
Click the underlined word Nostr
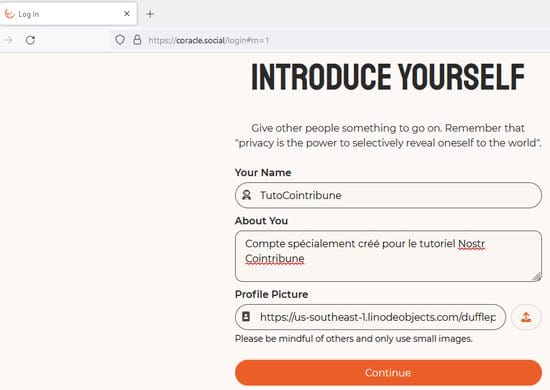[x=471, y=243]
